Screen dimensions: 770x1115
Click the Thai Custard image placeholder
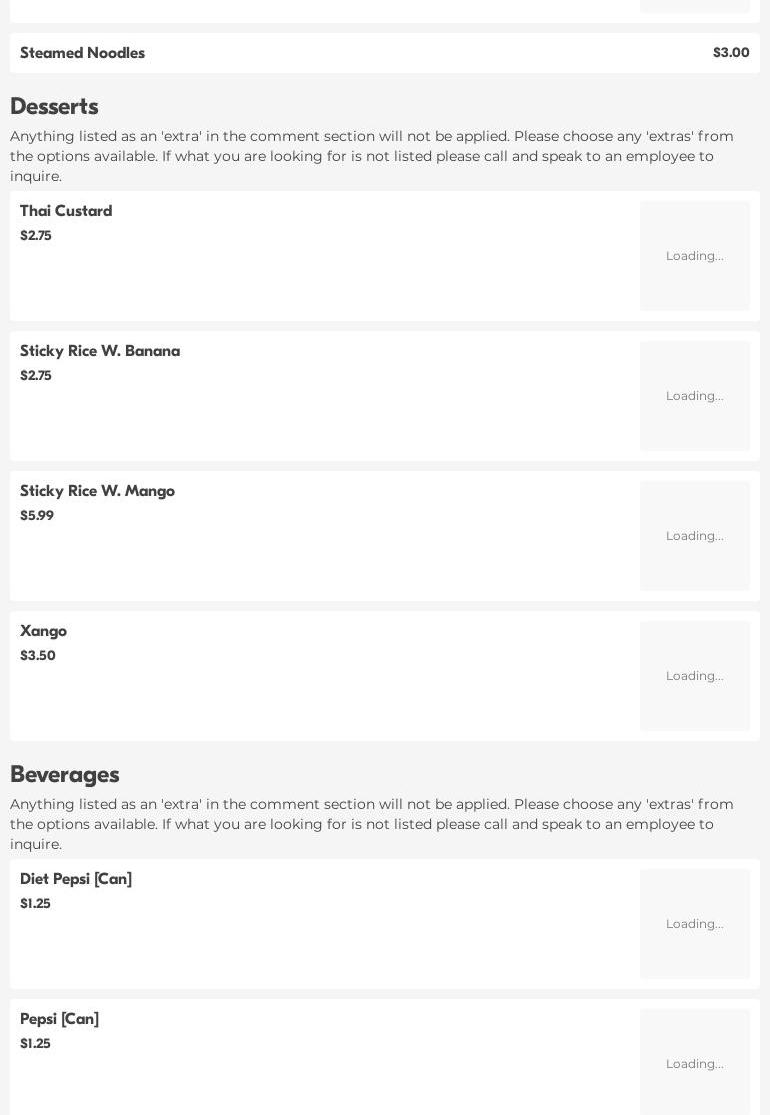(x=695, y=256)
